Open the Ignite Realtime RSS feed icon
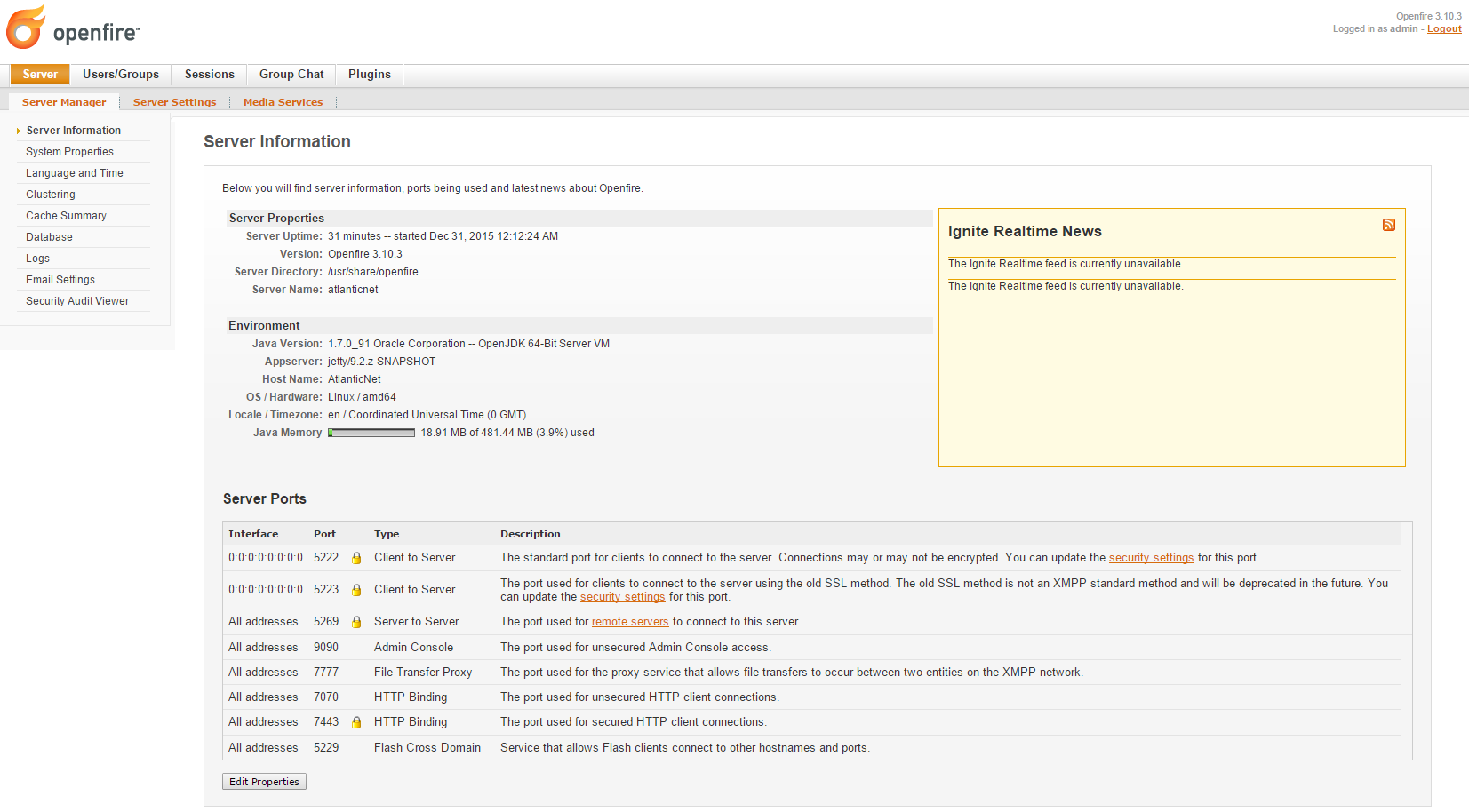 coord(1388,225)
